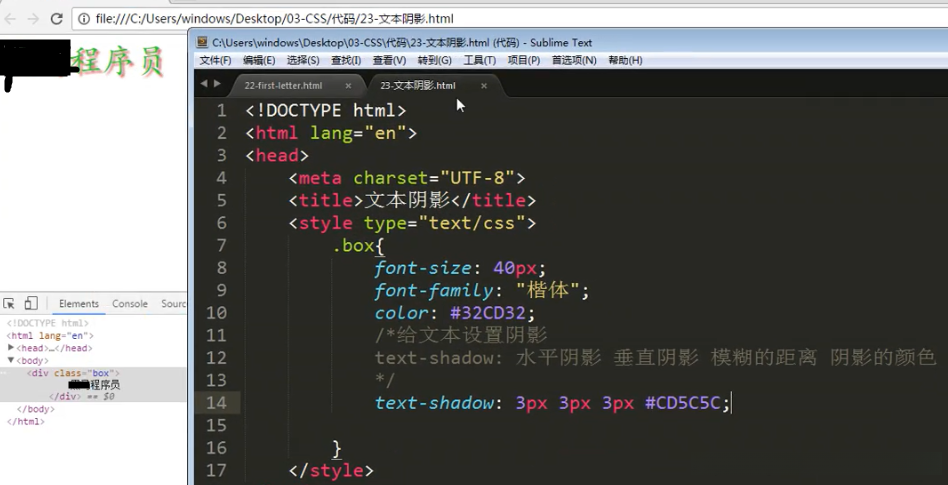Image resolution: width=948 pixels, height=485 pixels.
Task: Close the 23-文本阴影.html tab
Action: 484,86
